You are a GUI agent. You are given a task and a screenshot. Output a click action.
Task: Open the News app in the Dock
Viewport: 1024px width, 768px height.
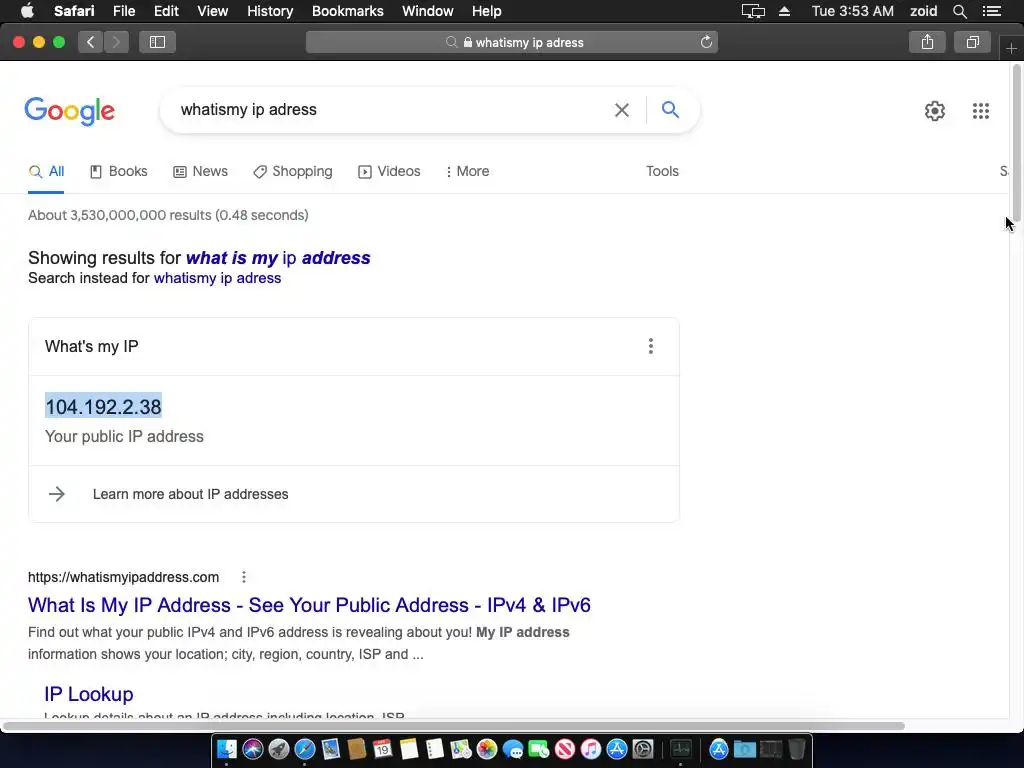click(565, 748)
